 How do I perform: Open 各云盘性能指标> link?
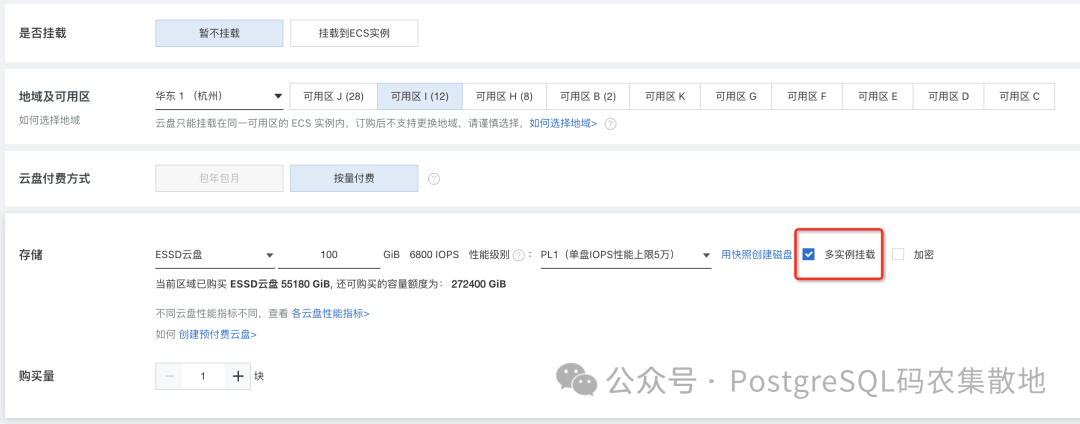(331, 313)
